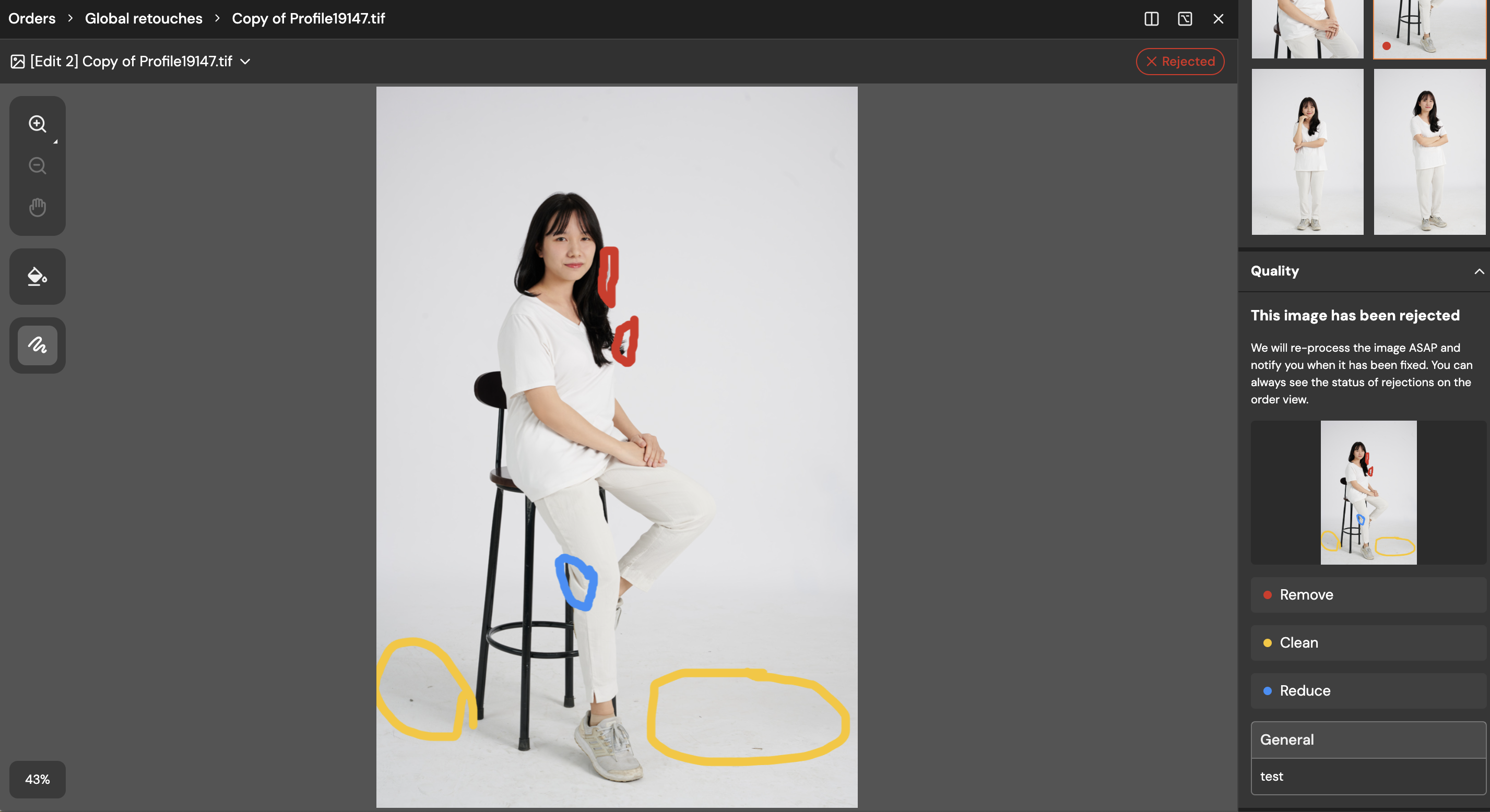Select the zoom in tool
Image resolution: width=1490 pixels, height=812 pixels.
[38, 124]
